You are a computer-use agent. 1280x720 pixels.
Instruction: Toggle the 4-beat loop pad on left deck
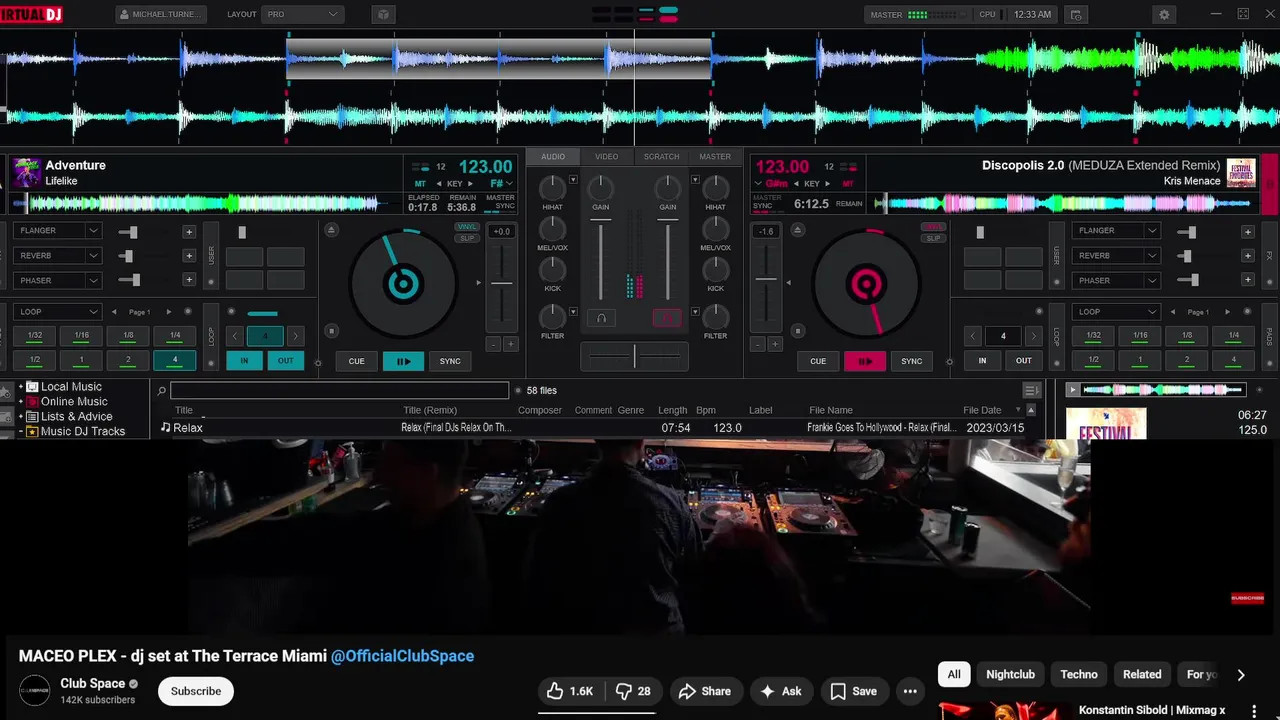pyautogui.click(x=175, y=360)
